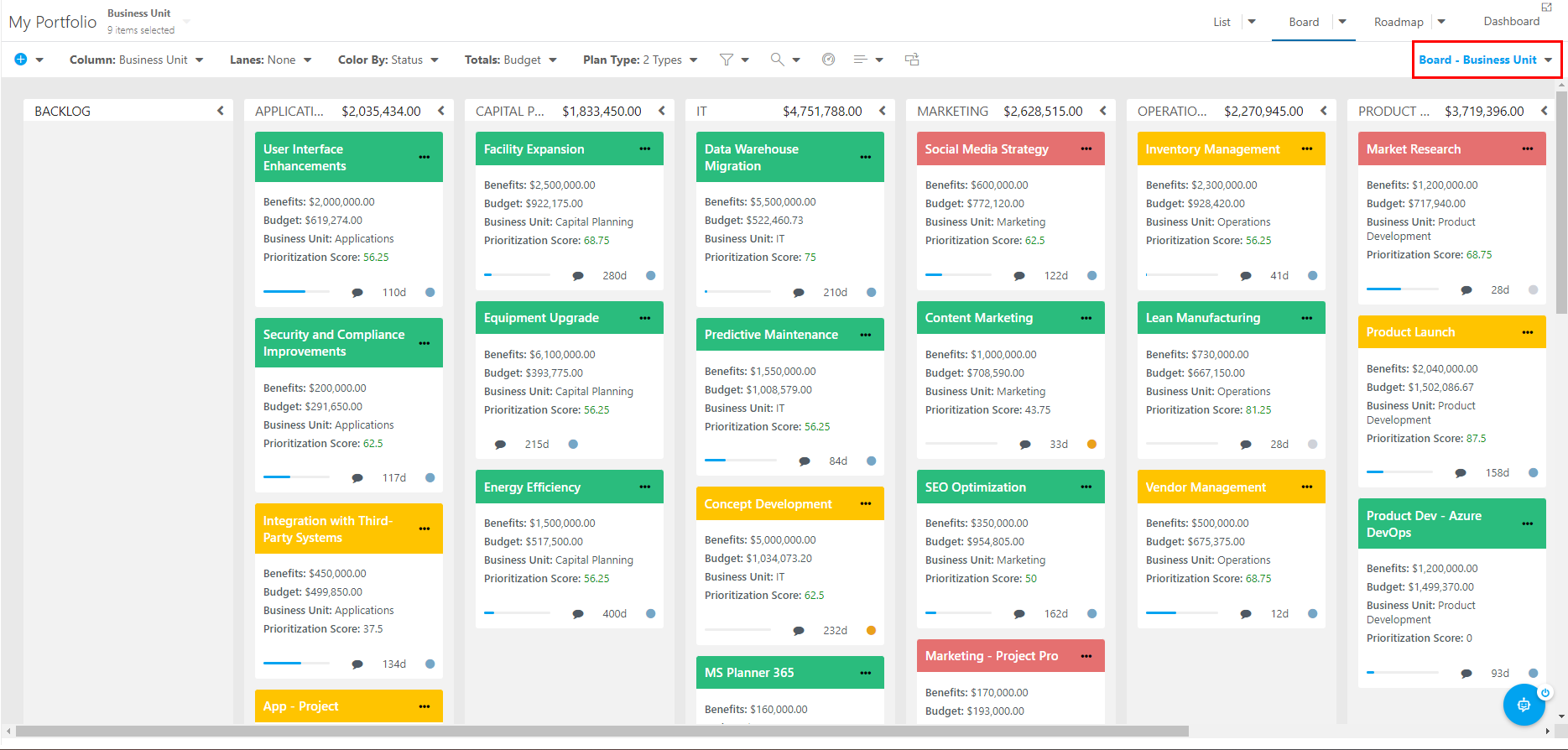Open the Column: Business Unit dropdown
1568x750 pixels.
(136, 60)
